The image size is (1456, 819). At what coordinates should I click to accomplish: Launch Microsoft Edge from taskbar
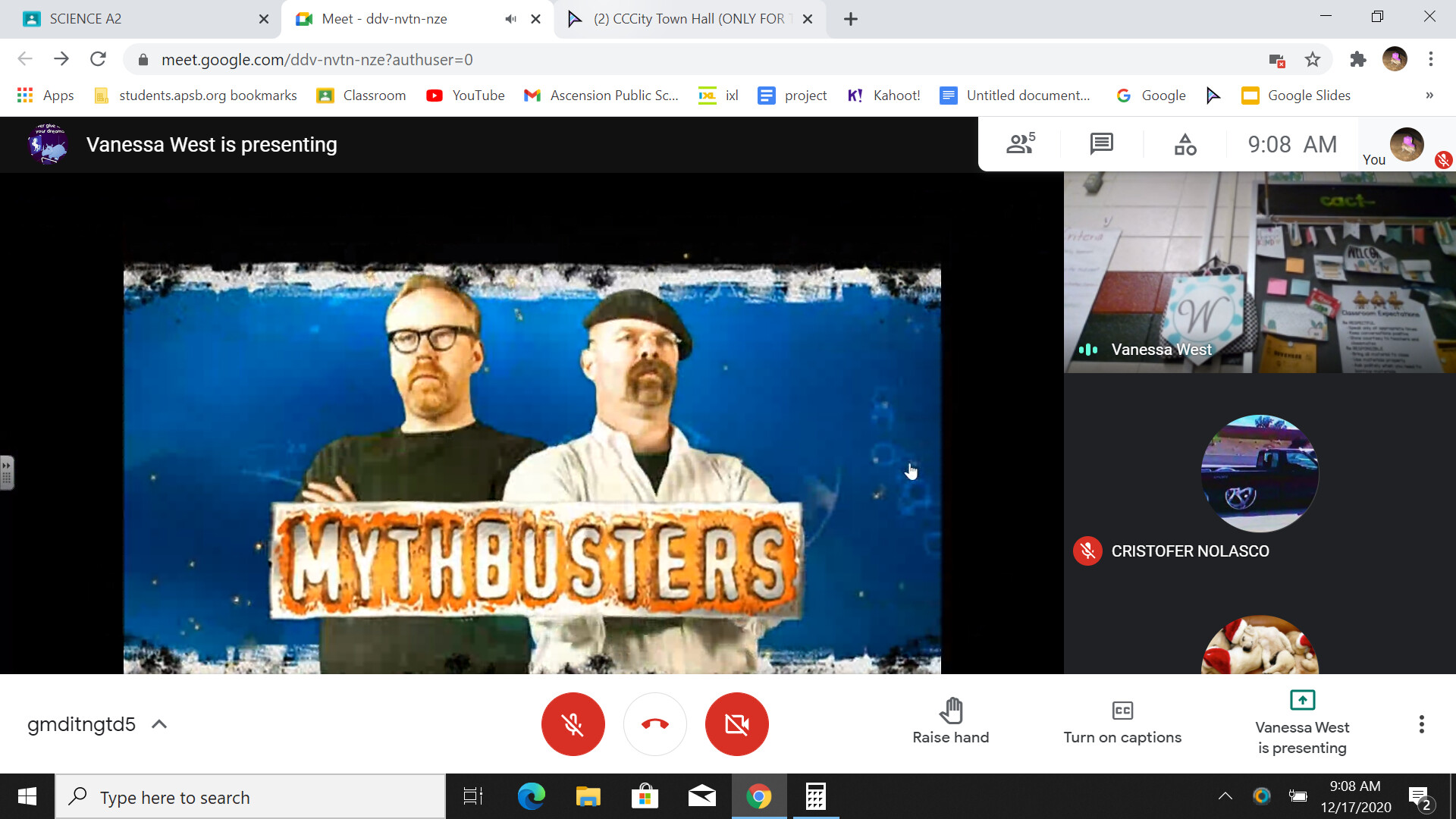pyautogui.click(x=531, y=797)
